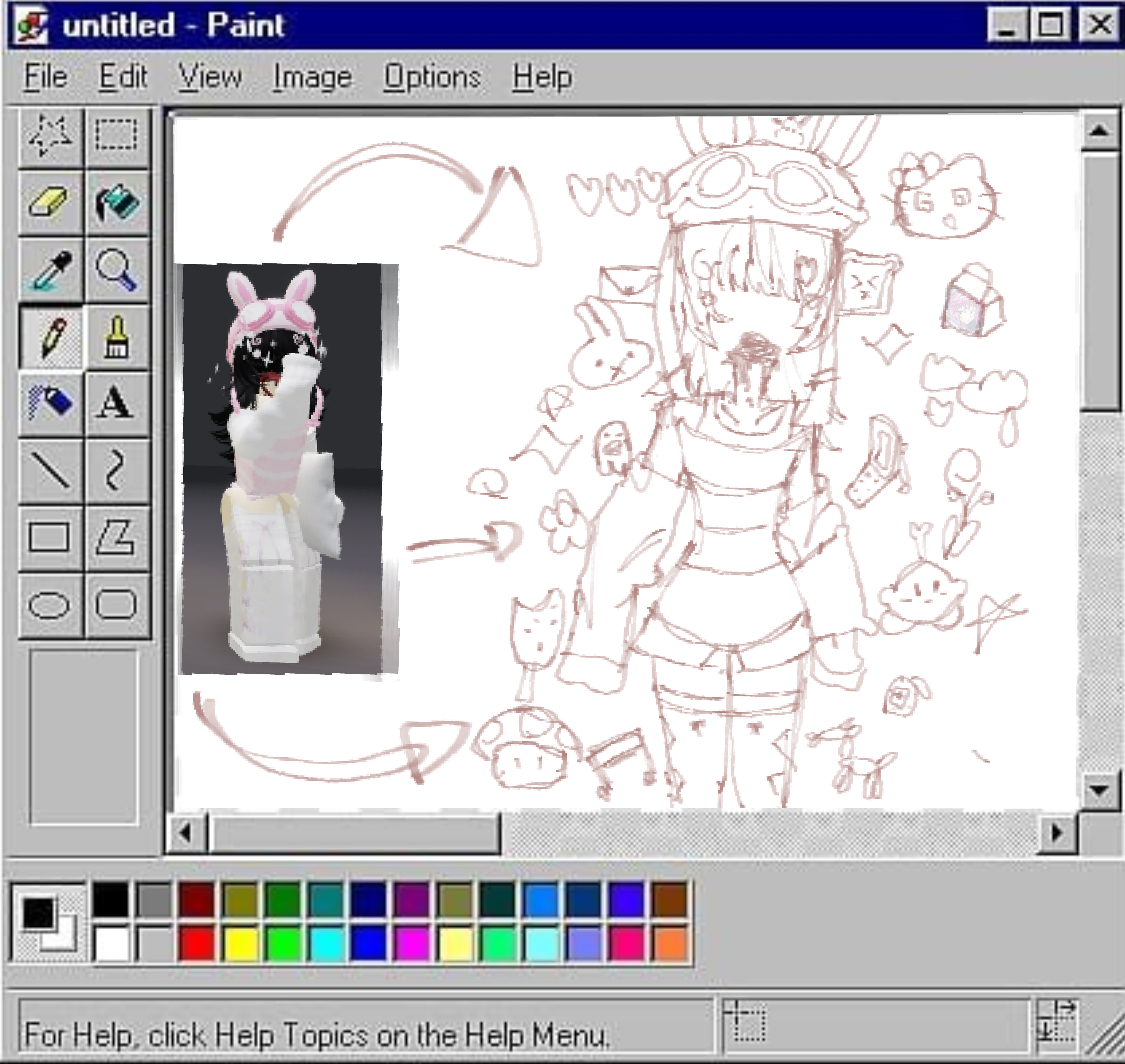Open the Help menu
The width and height of the screenshot is (1125, 1064).
tap(542, 77)
